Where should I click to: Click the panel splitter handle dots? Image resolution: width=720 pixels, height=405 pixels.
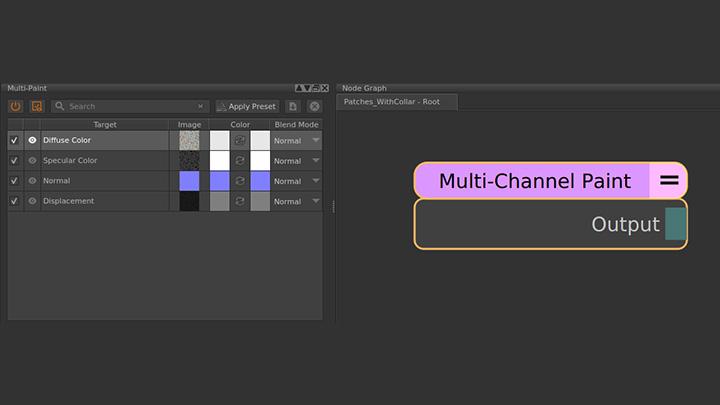[x=333, y=206]
